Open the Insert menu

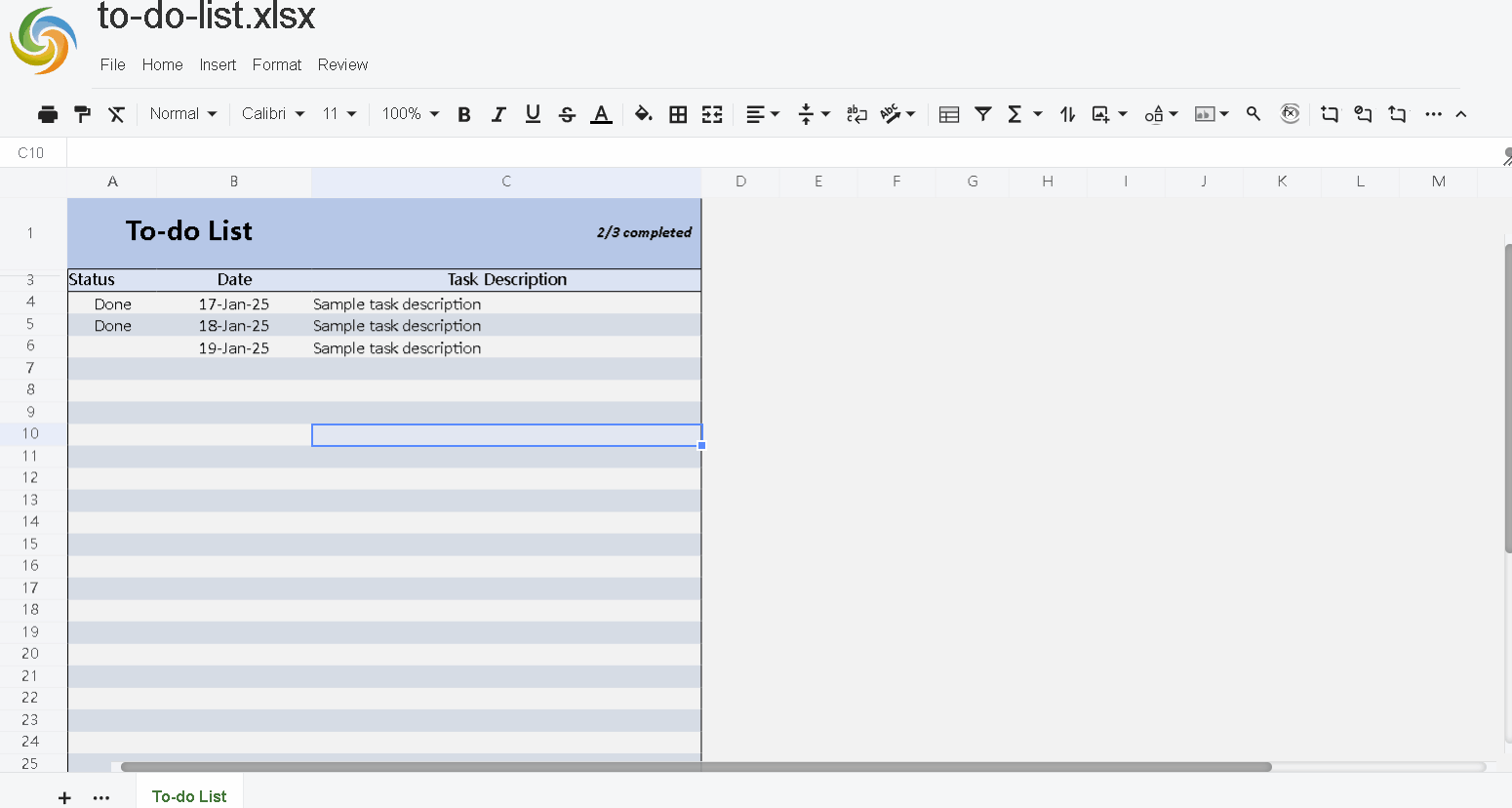tap(218, 64)
